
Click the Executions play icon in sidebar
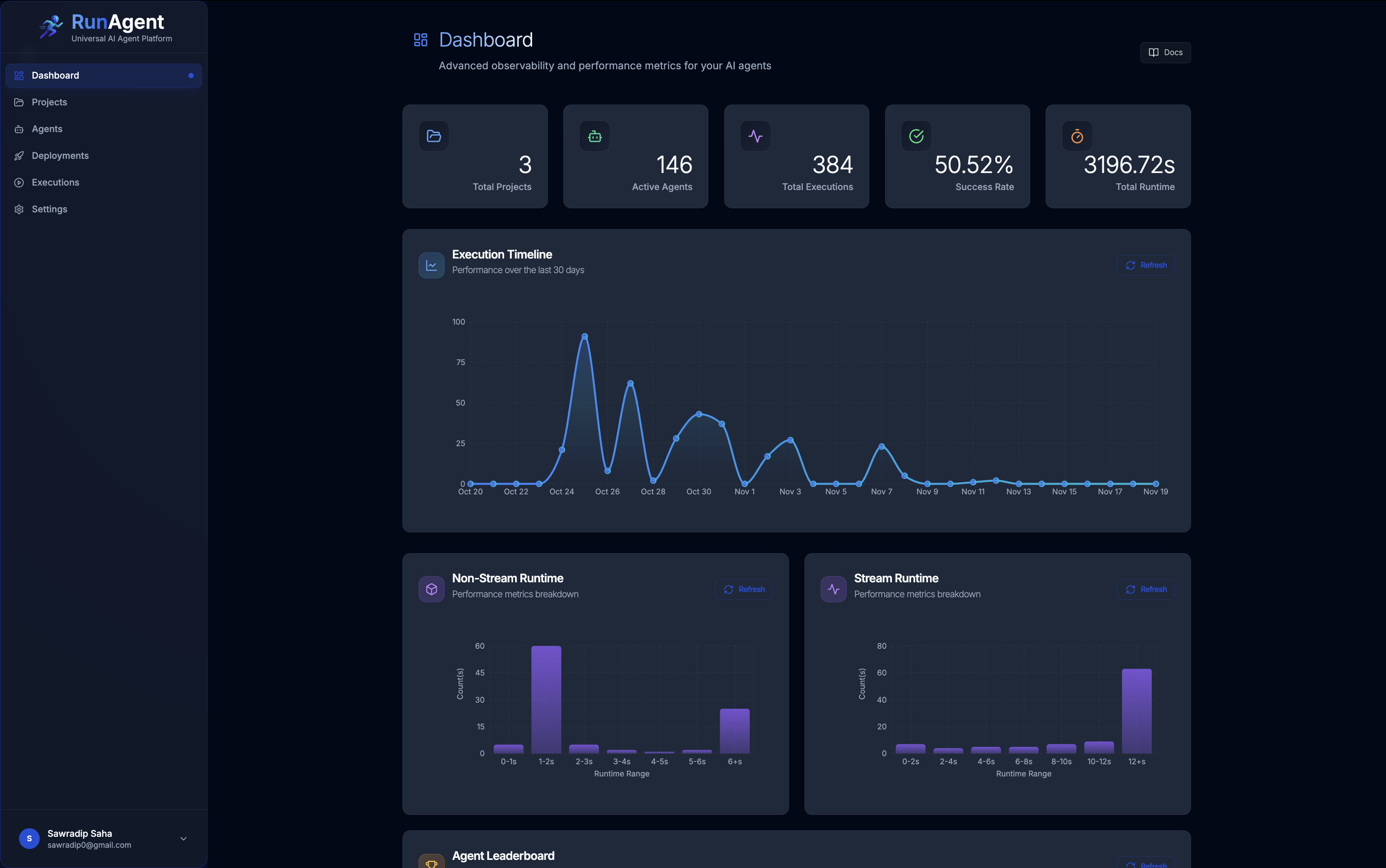[19, 182]
